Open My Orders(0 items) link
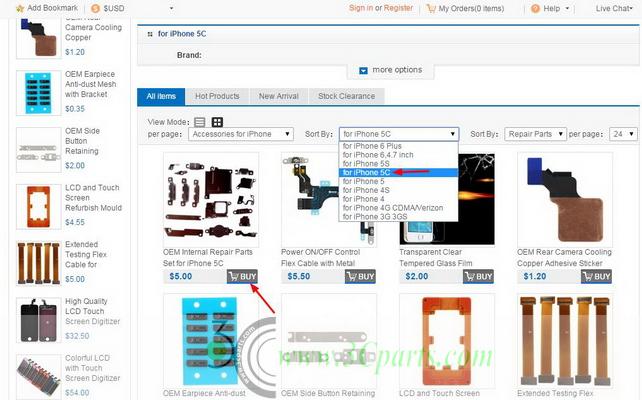642x400 pixels. 471,8
